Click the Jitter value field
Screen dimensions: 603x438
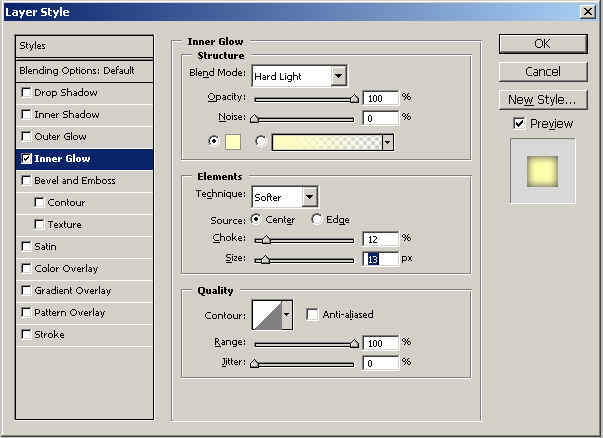380,363
